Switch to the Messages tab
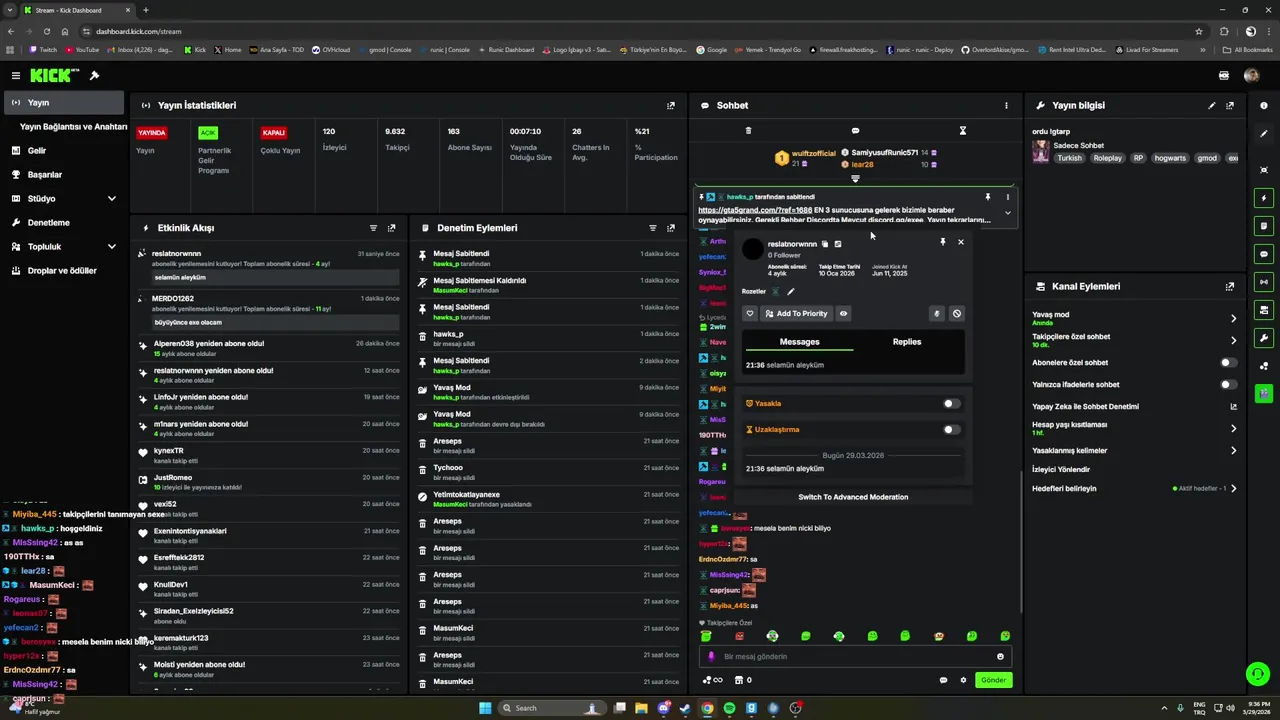The height and width of the screenshot is (720, 1280). (799, 342)
